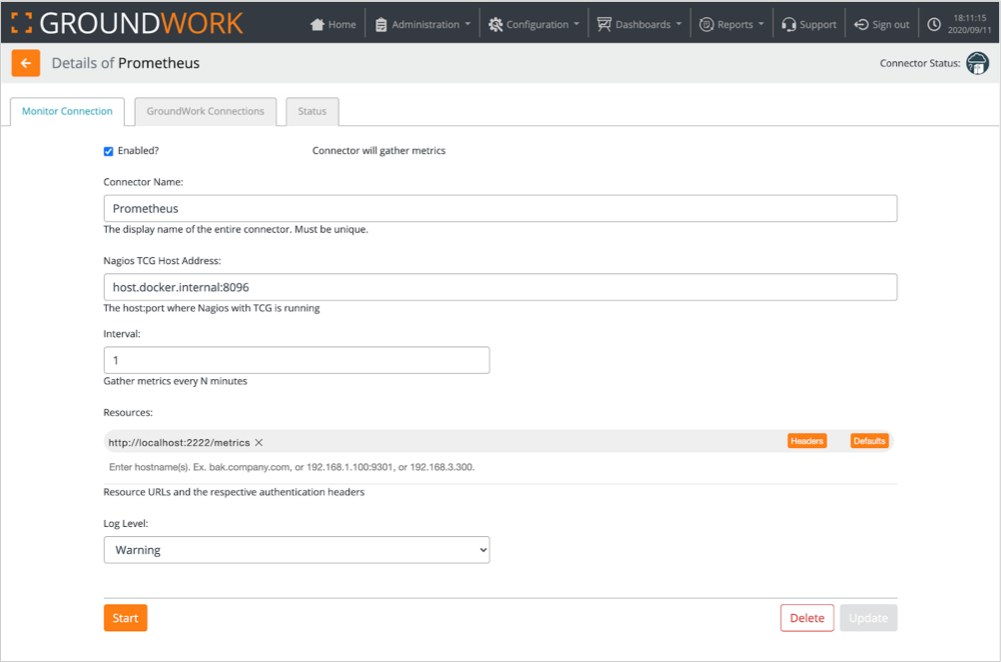
Task: Click 'Connector will gather metrics' text
Action: [379, 151]
